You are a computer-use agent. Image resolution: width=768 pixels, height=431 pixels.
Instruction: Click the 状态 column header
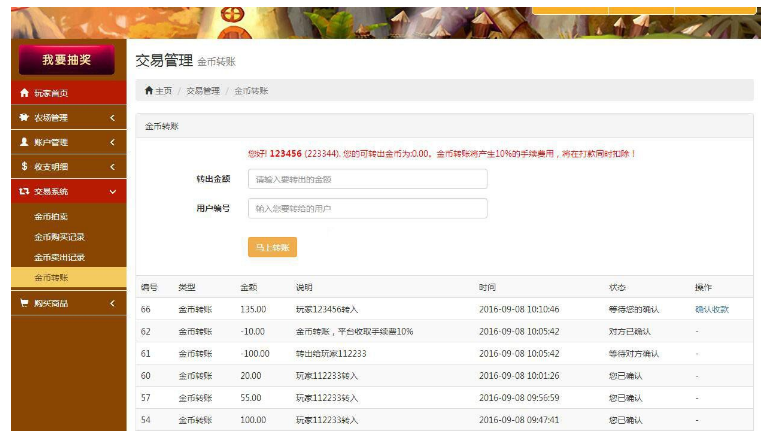tap(617, 287)
